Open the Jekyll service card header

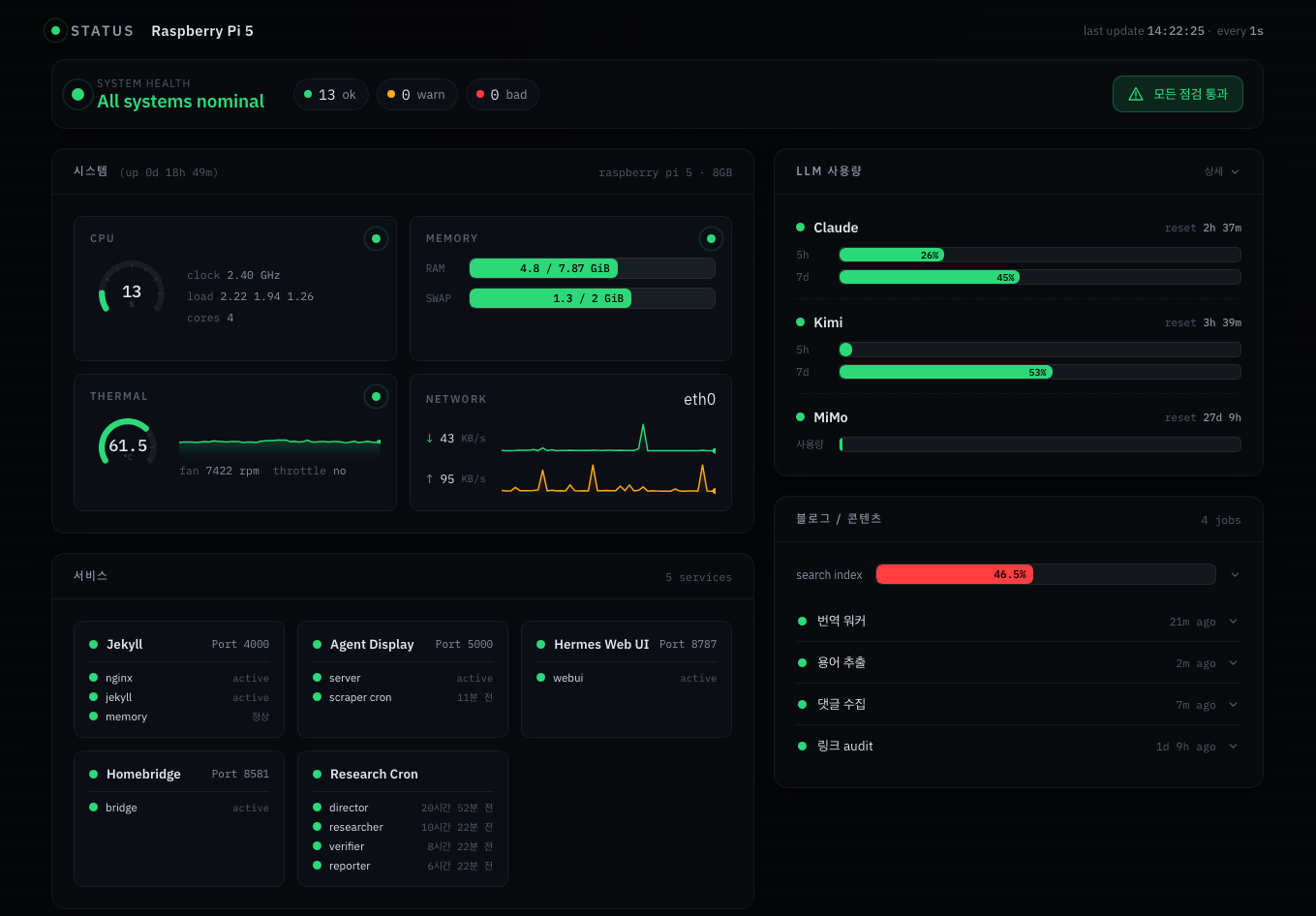pos(179,644)
